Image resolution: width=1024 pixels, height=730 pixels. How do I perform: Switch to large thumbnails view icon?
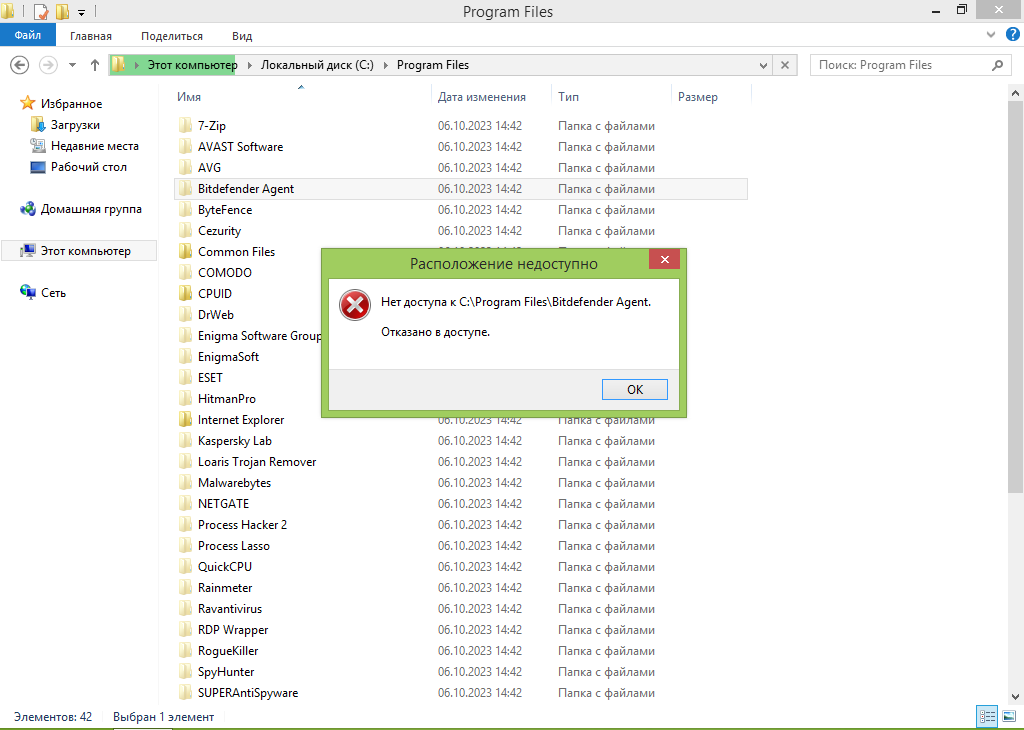coord(1009,716)
